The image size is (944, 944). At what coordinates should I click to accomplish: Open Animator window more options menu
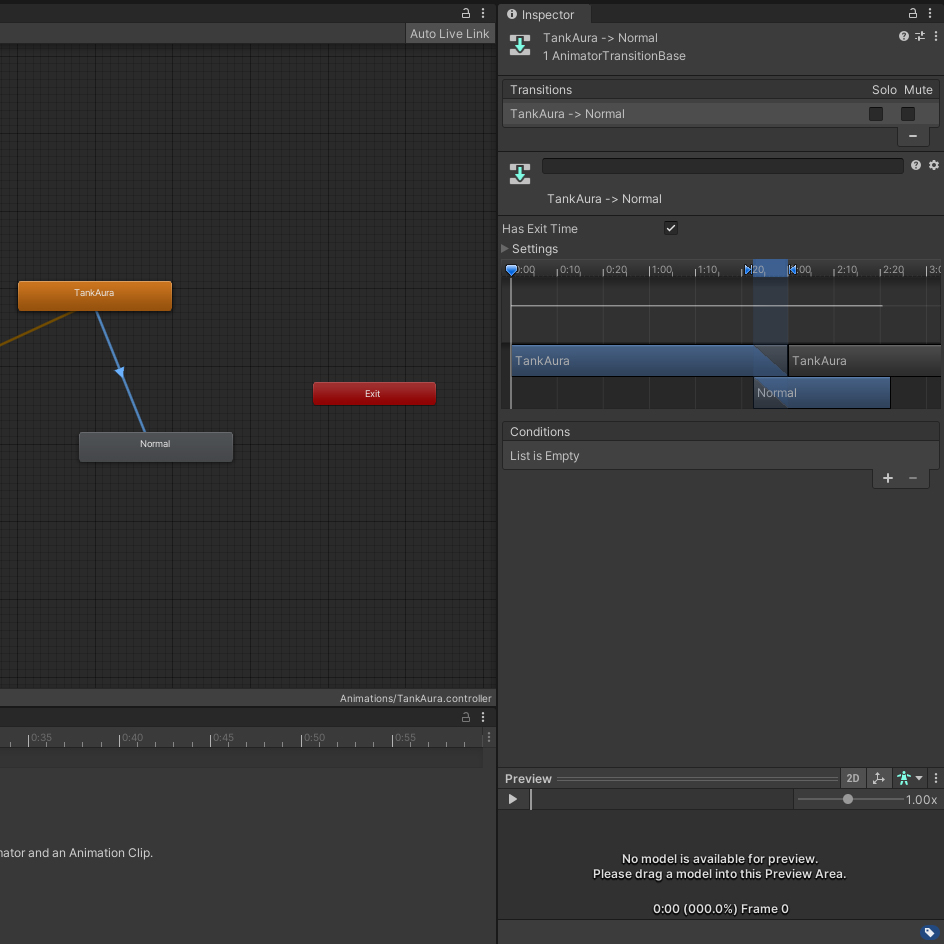(483, 13)
